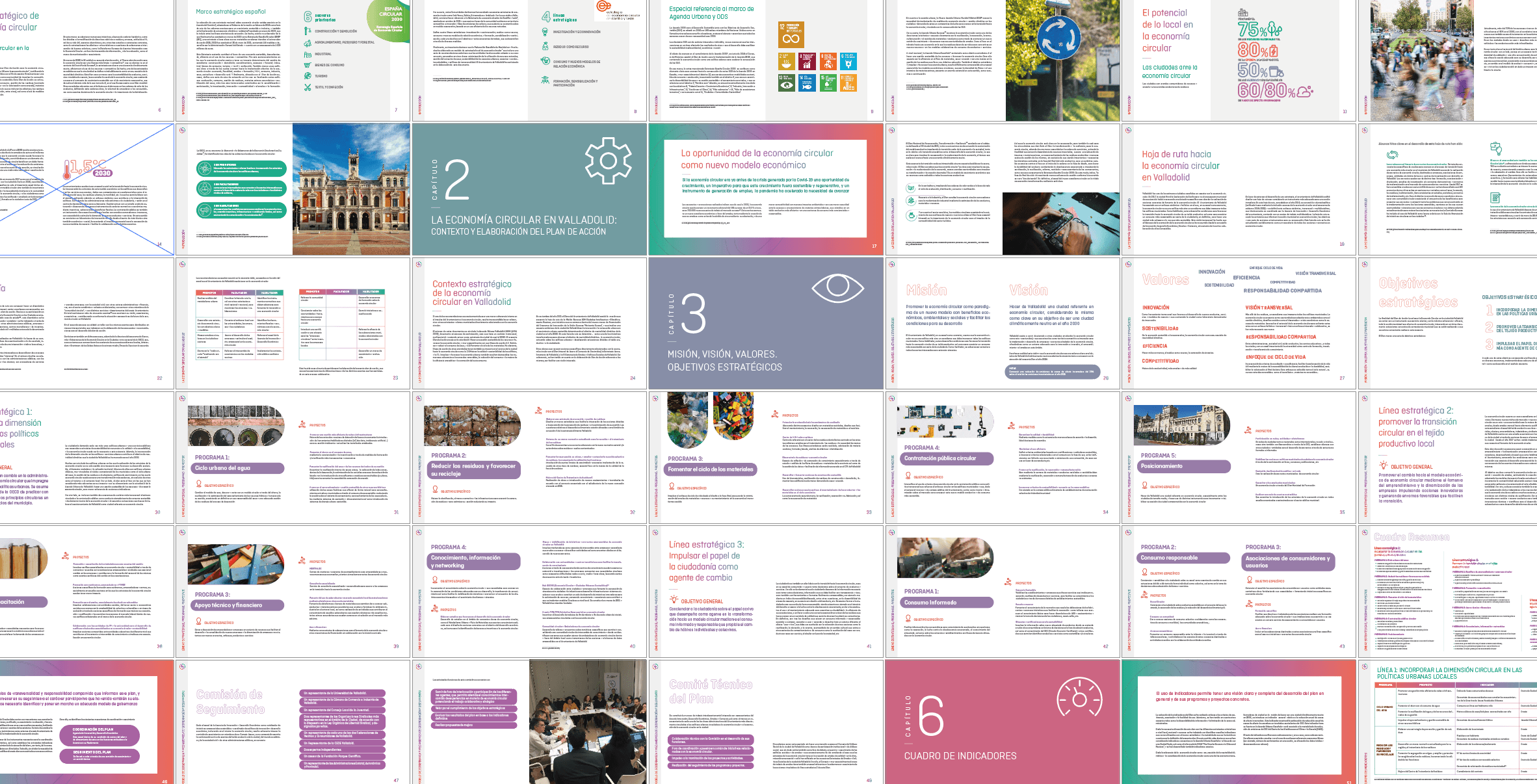Viewport: 1537px width, 784px height.
Task: Open the 'Comisión de Seguimiento' page
Action: 231,701
